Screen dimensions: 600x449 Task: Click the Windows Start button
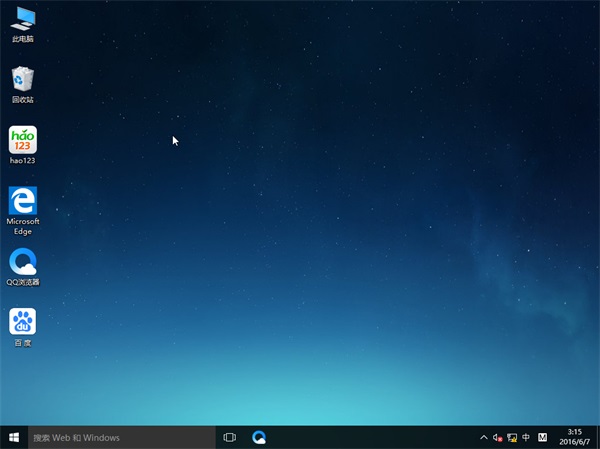click(x=14, y=437)
